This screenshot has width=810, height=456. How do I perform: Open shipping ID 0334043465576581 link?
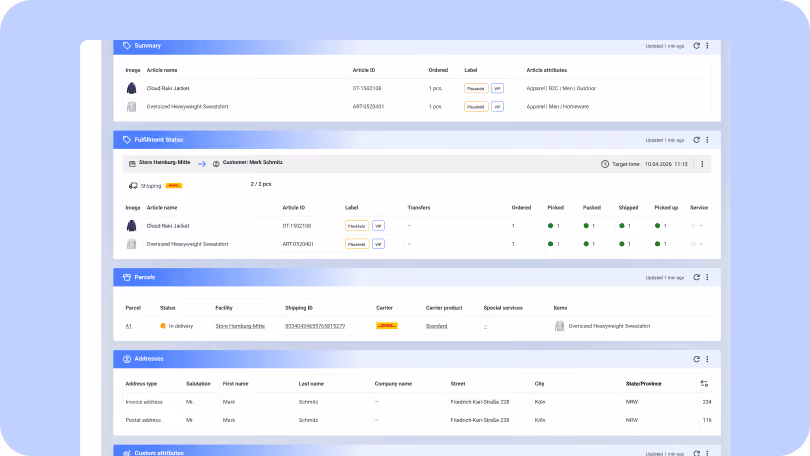[315, 326]
